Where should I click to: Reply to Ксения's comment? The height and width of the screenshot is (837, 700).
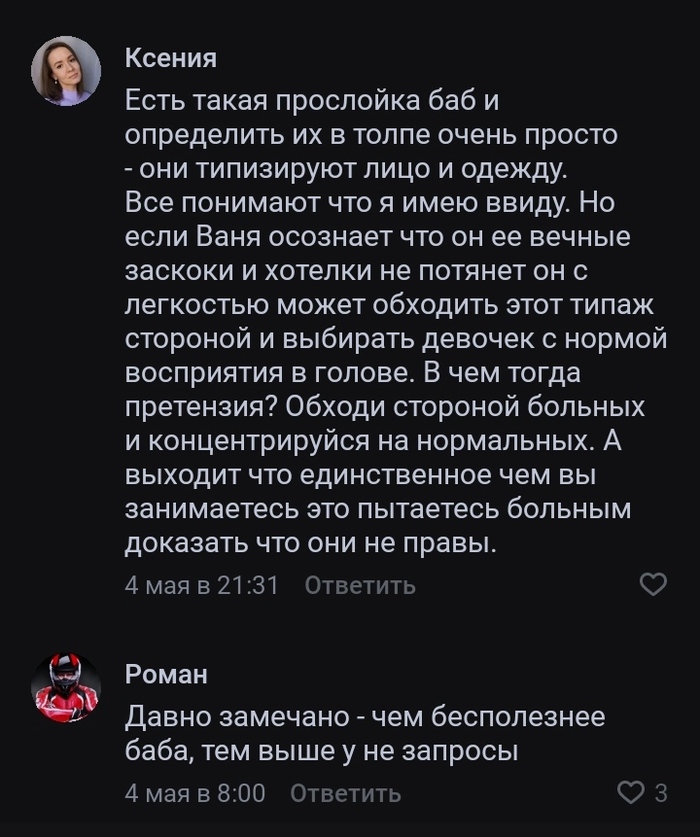point(359,585)
